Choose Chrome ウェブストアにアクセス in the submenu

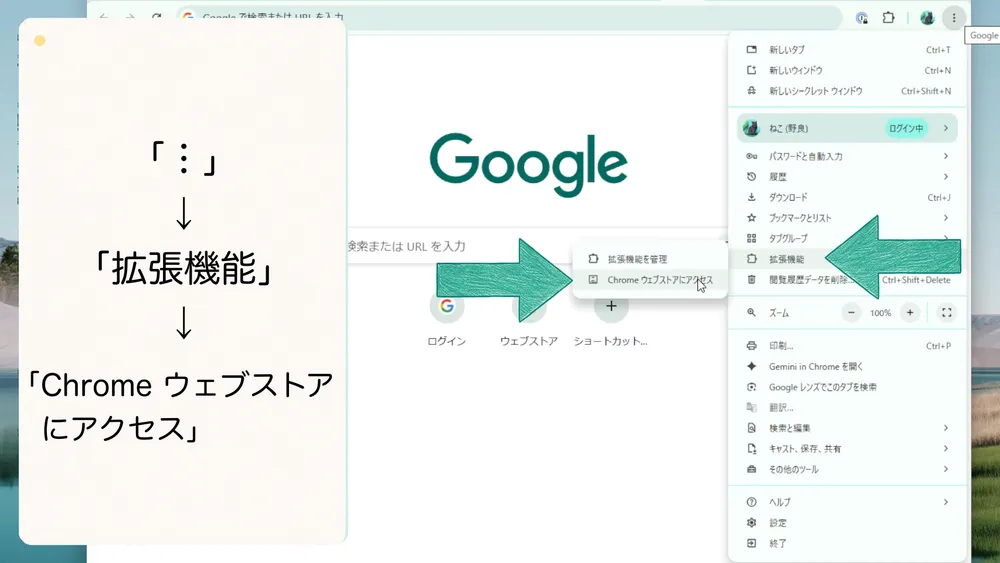tap(650, 279)
